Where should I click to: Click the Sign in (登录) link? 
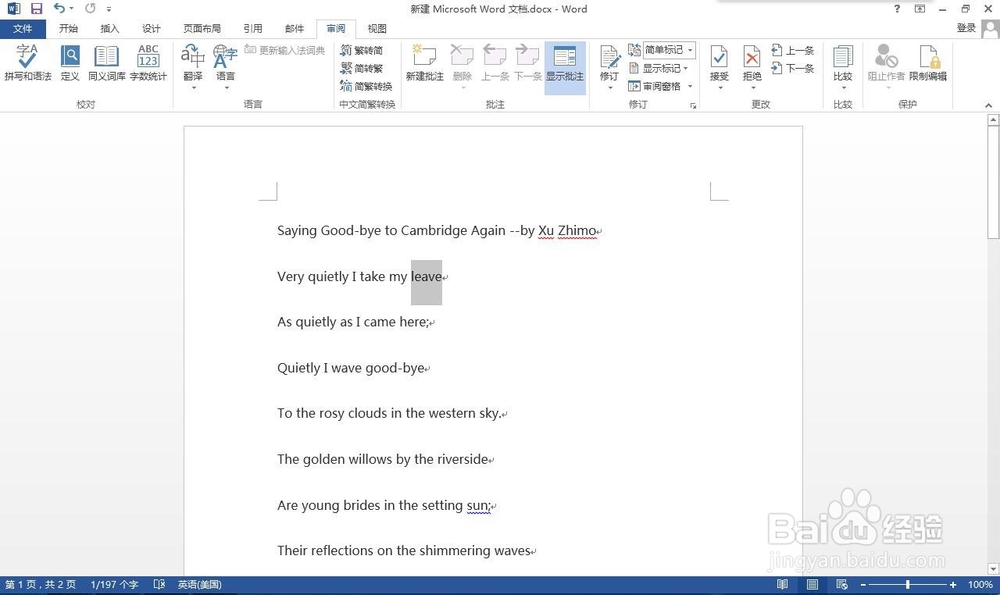[966, 28]
